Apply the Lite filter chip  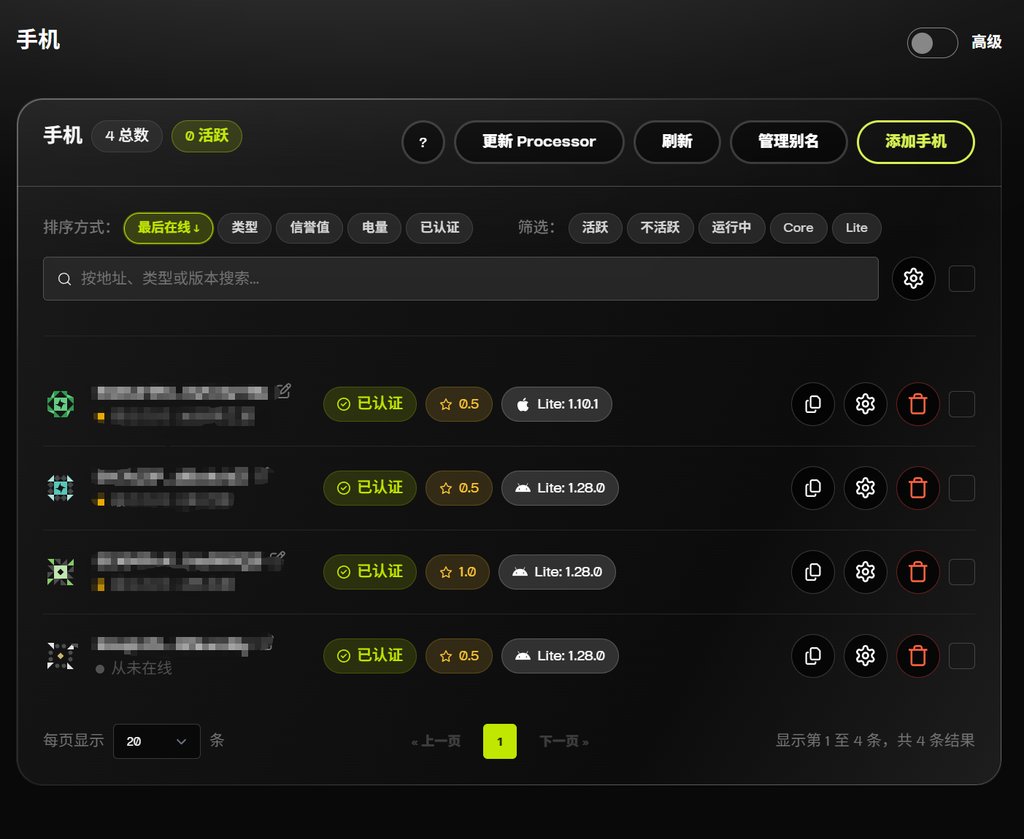(856, 228)
